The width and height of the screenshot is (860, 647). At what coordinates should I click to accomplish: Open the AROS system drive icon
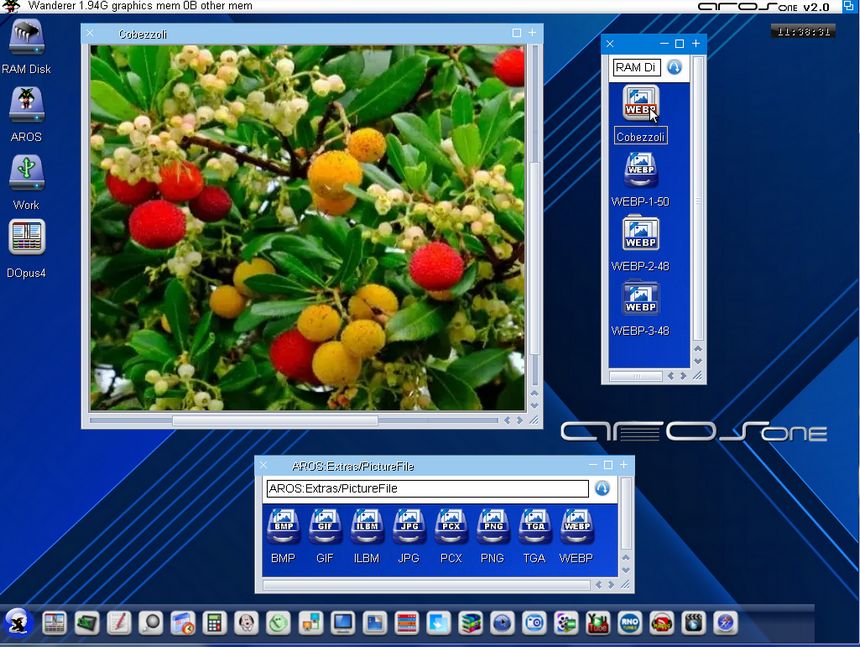point(26,105)
